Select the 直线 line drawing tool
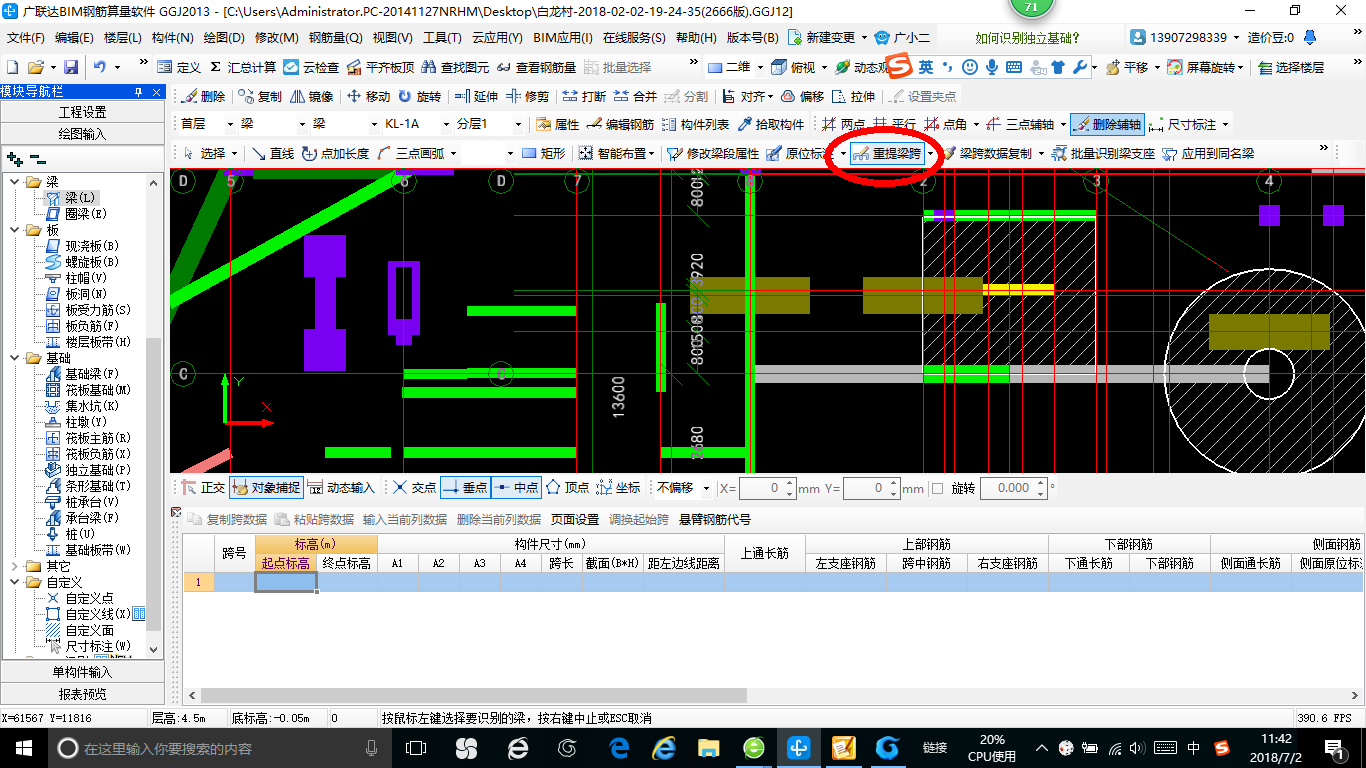The width and height of the screenshot is (1366, 768). pos(272,154)
